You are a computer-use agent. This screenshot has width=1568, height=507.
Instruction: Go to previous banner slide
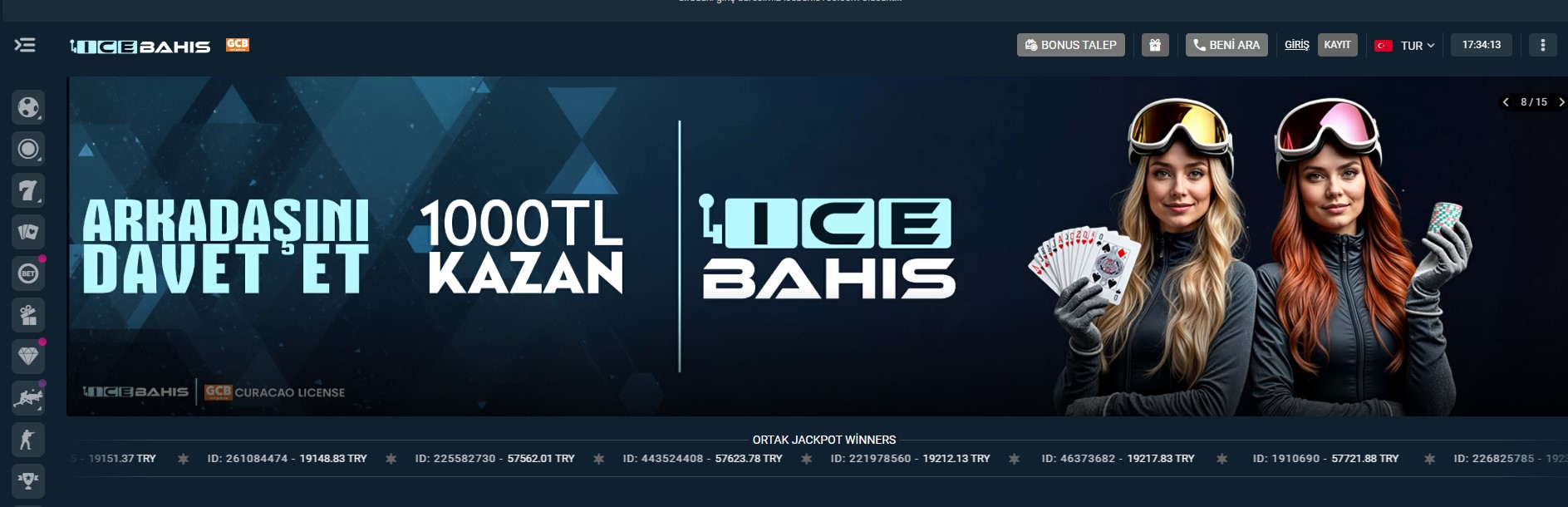tap(1506, 102)
